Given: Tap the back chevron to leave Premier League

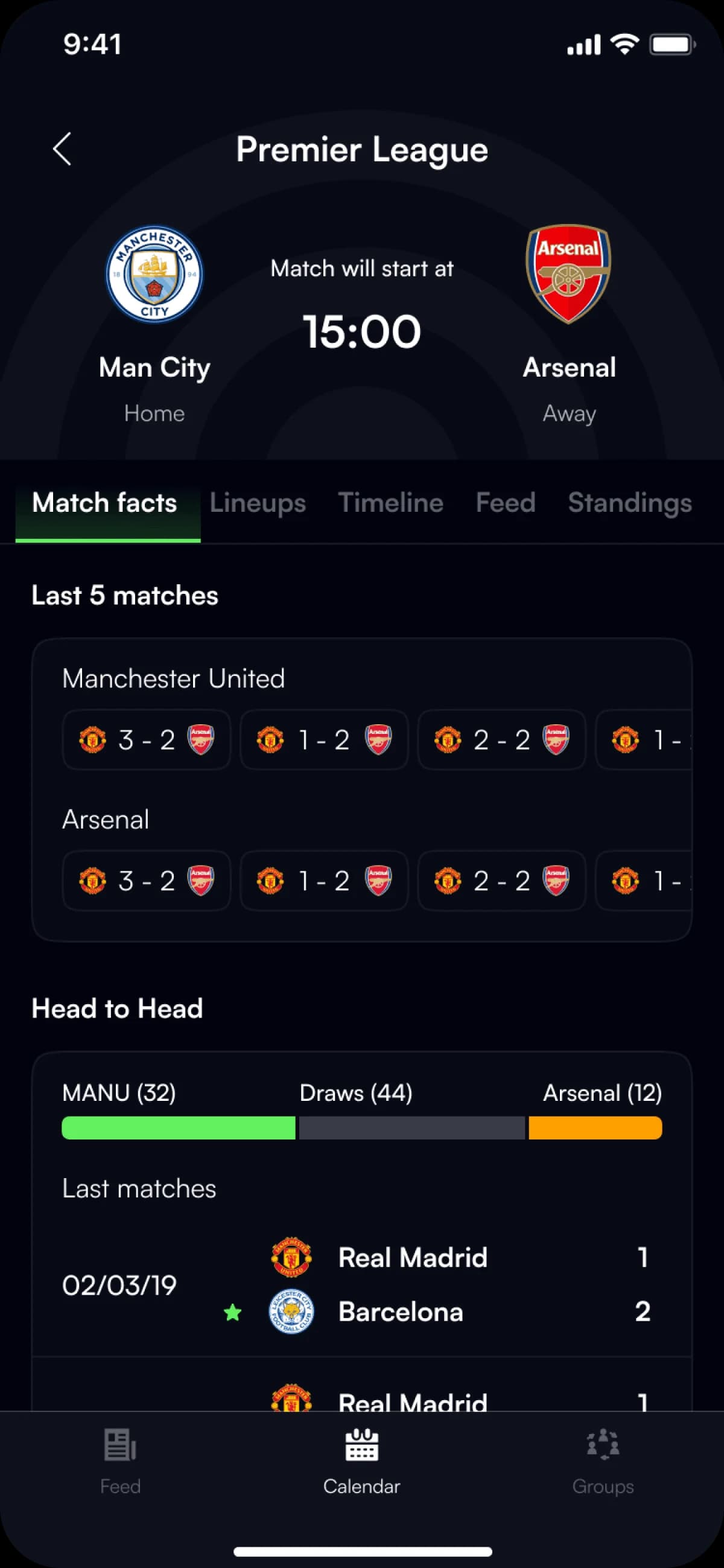Looking at the screenshot, I should (x=63, y=149).
